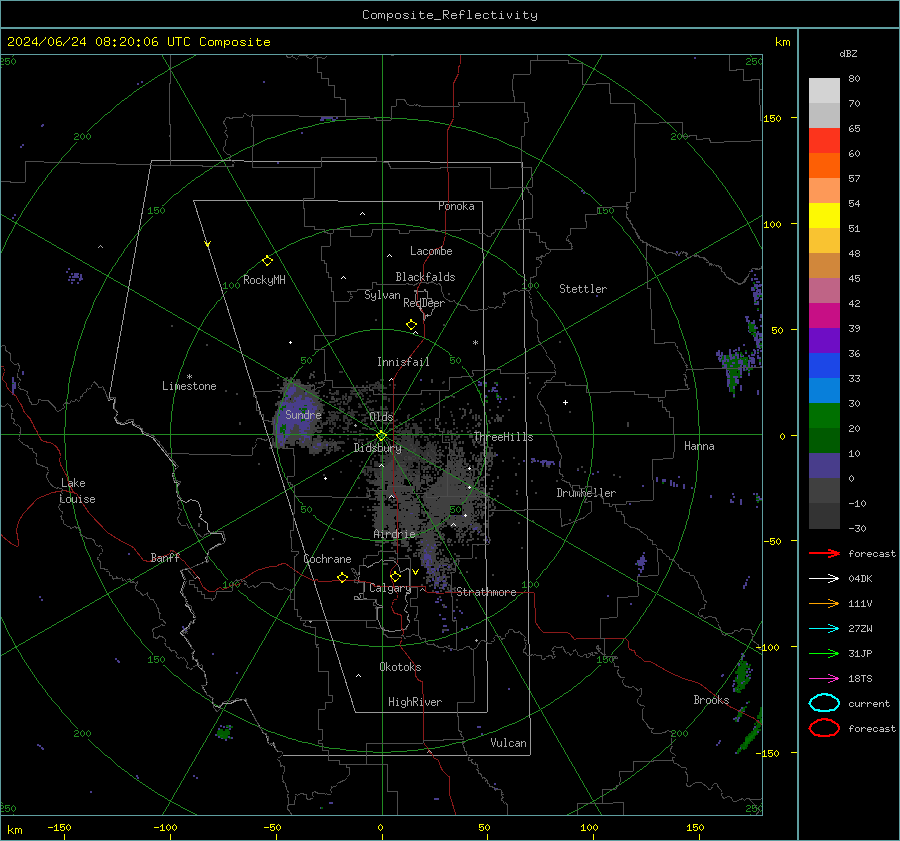Select the Okotoks label
Image resolution: width=900 pixels, height=841 pixels.
coord(400,666)
